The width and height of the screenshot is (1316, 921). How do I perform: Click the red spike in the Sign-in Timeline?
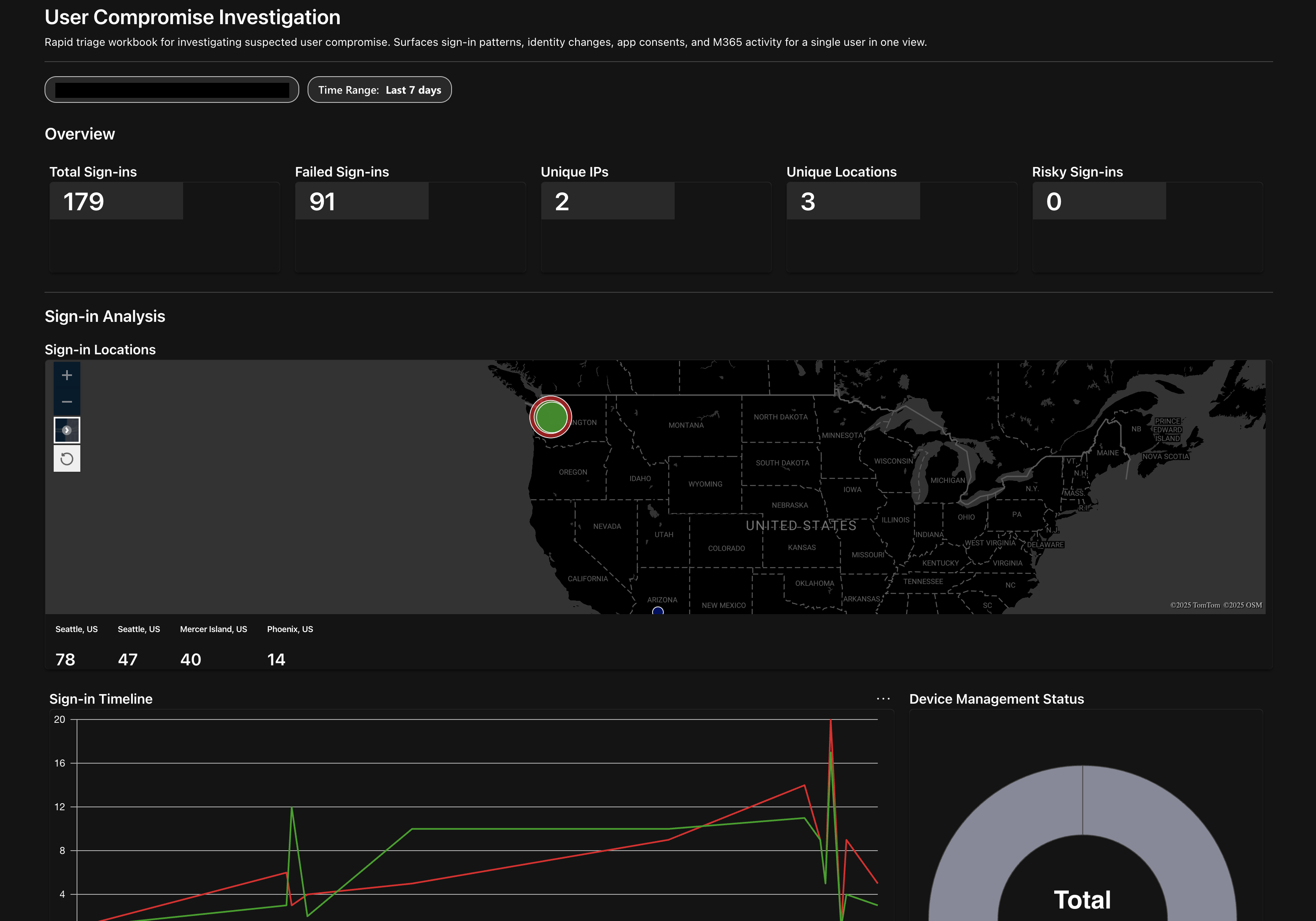pos(832,722)
